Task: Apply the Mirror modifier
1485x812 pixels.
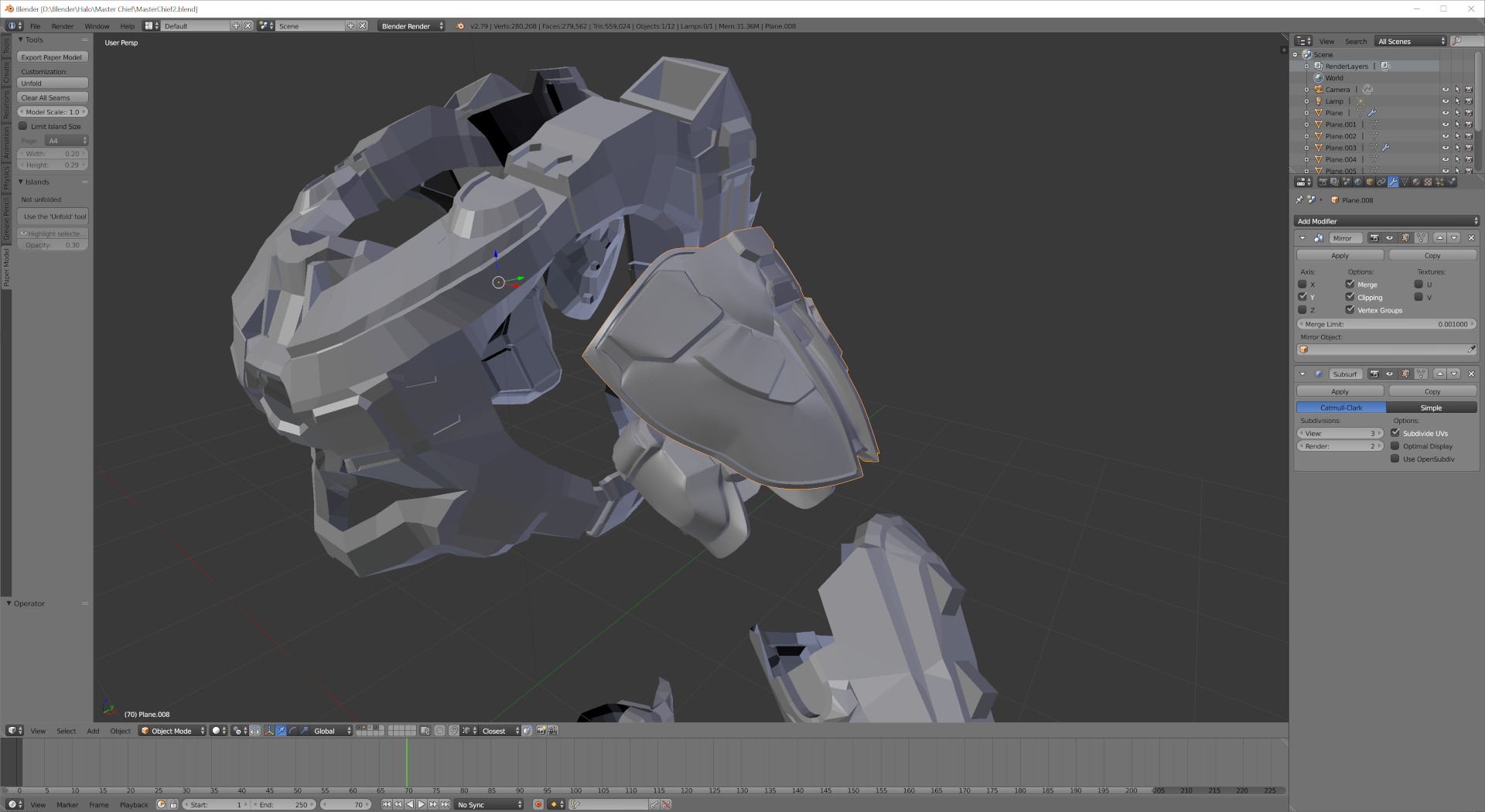Action: [x=1340, y=256]
